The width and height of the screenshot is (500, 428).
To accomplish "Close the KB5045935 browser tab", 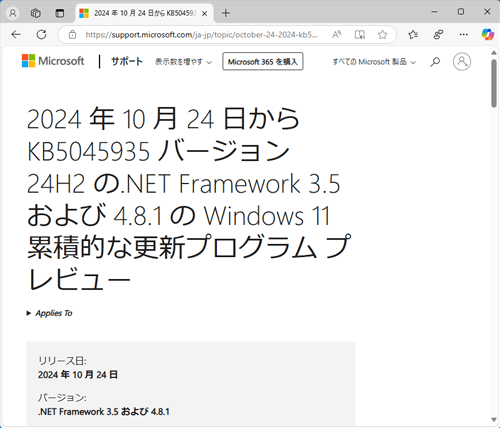I will coord(205,13).
